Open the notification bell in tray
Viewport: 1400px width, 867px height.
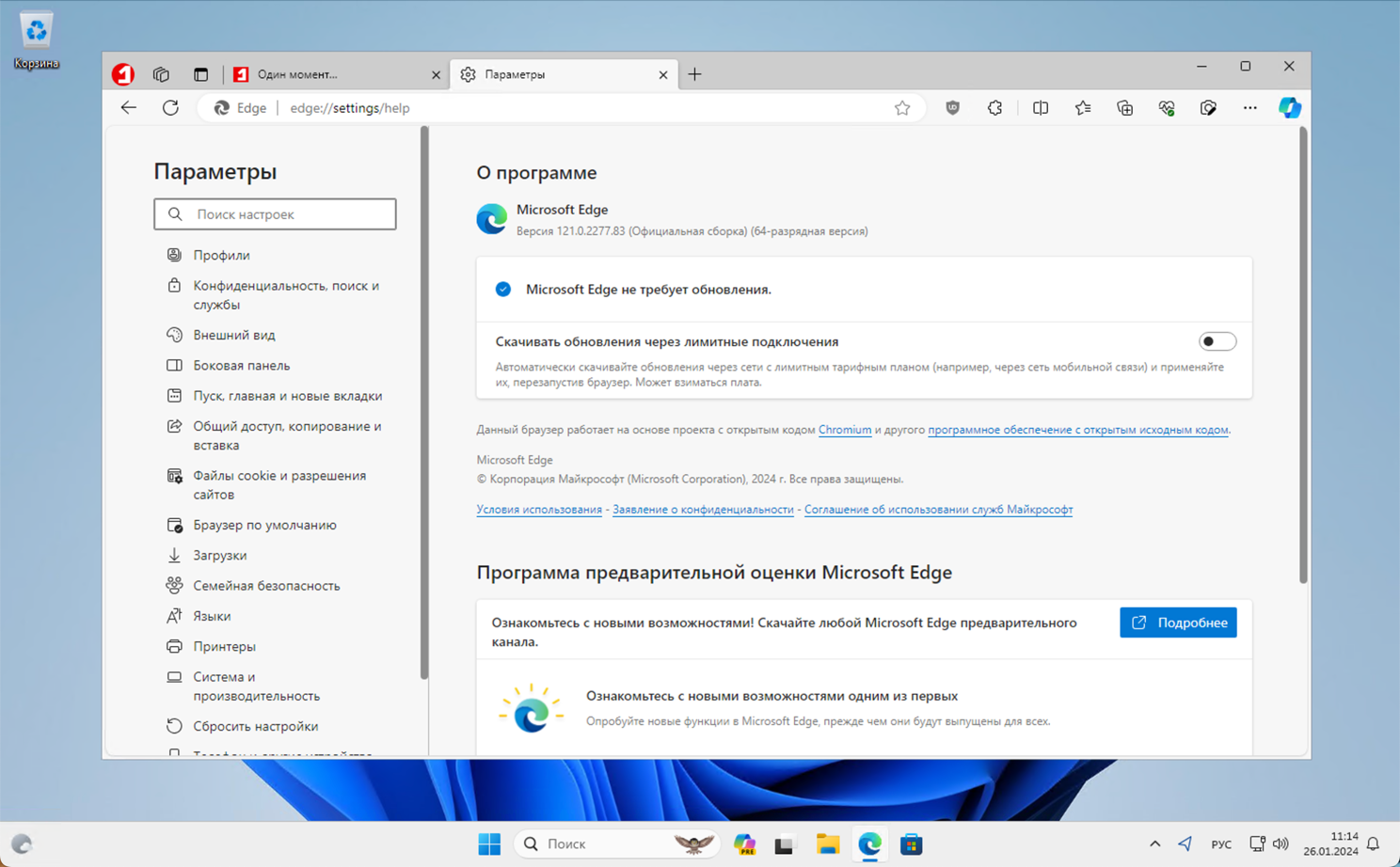pos(1374,844)
